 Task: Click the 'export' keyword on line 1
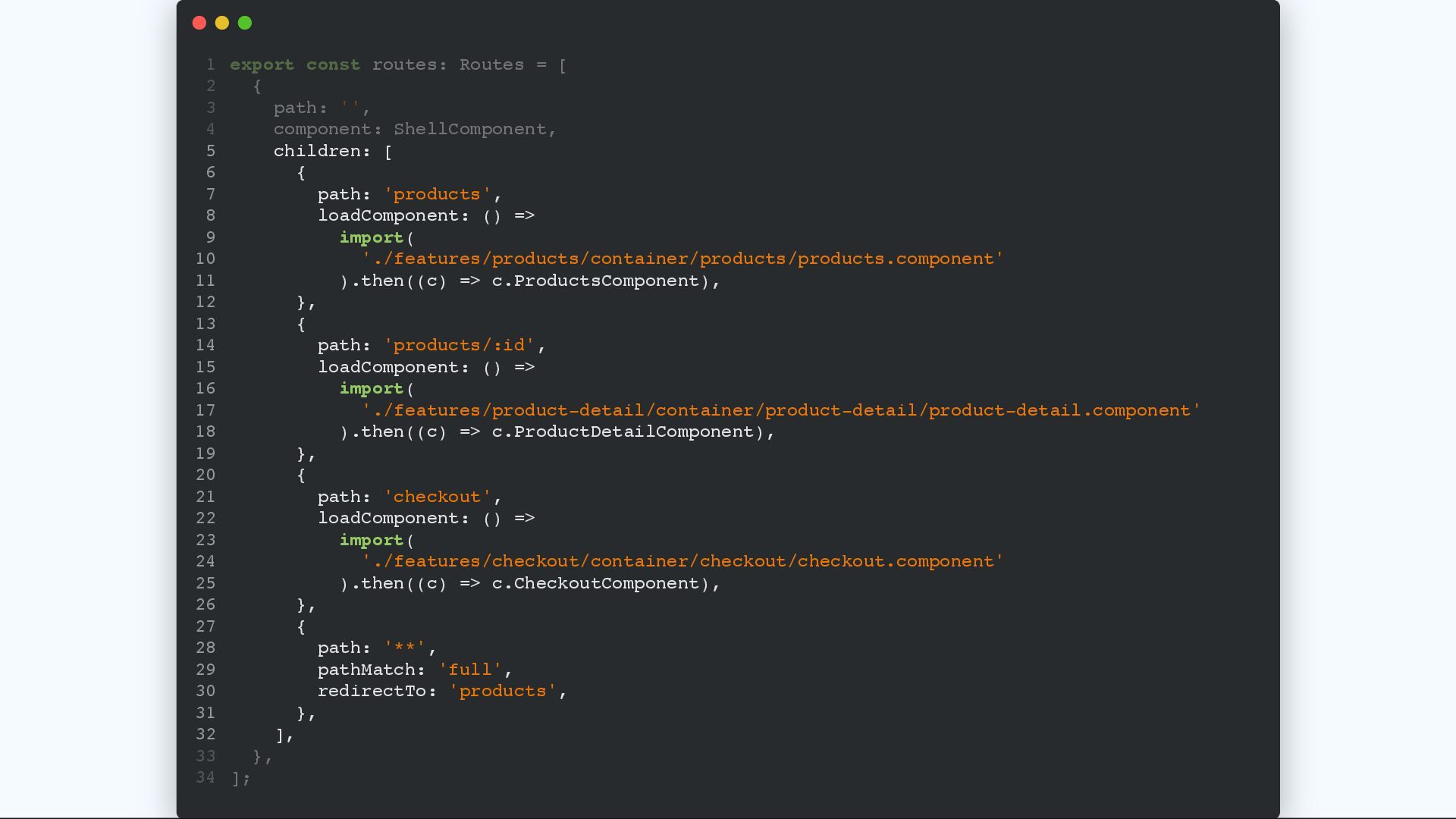click(262, 65)
